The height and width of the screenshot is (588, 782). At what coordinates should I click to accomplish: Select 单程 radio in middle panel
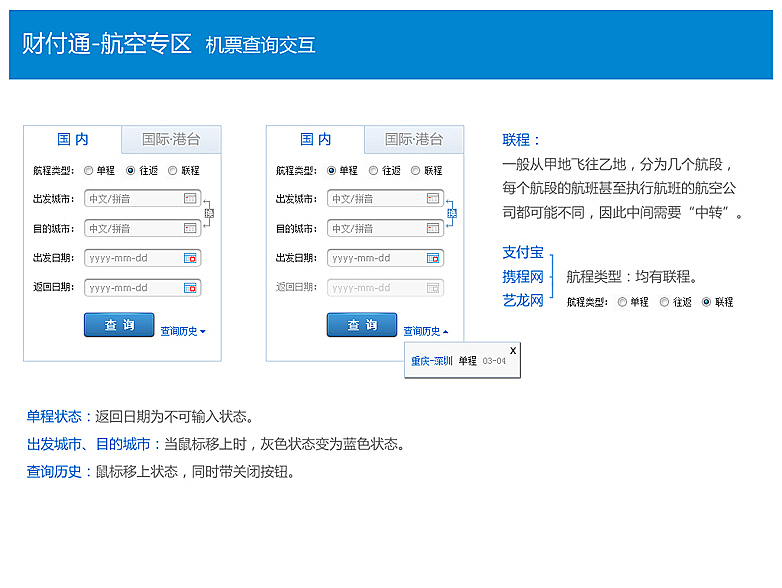click(331, 171)
